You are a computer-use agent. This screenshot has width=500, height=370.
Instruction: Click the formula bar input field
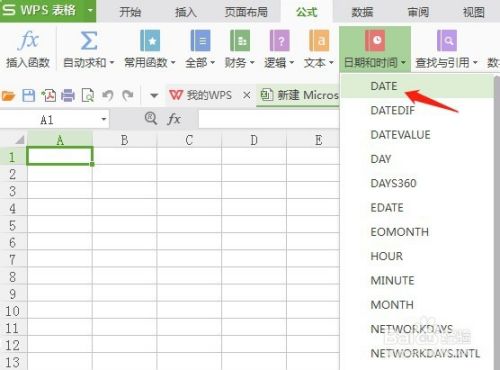coord(269,119)
